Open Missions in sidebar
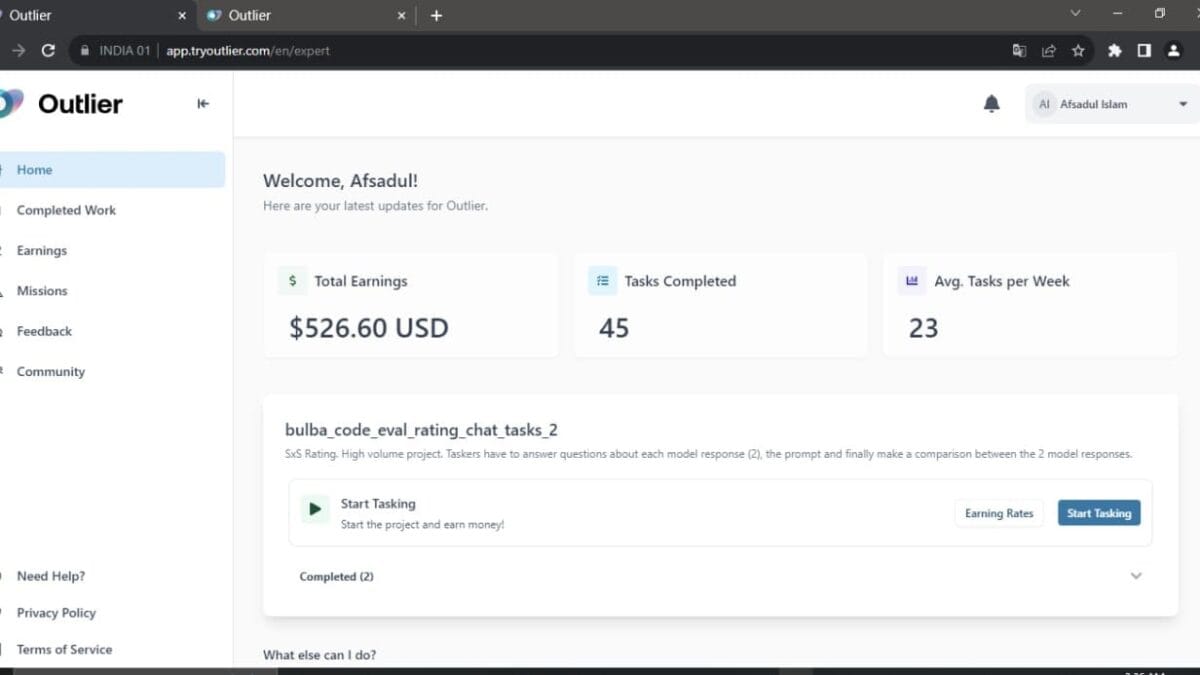 coord(42,291)
